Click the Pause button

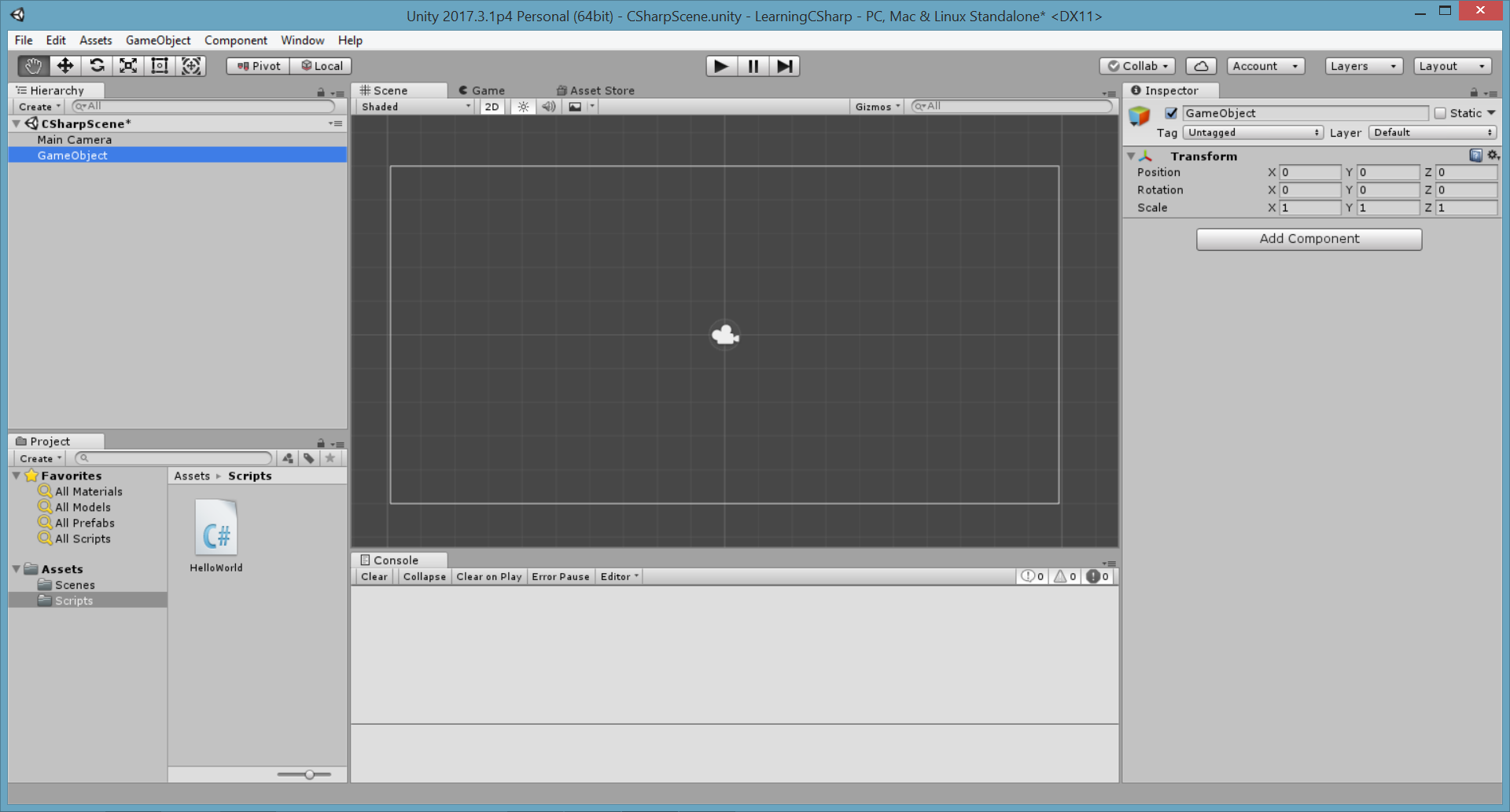coord(753,66)
